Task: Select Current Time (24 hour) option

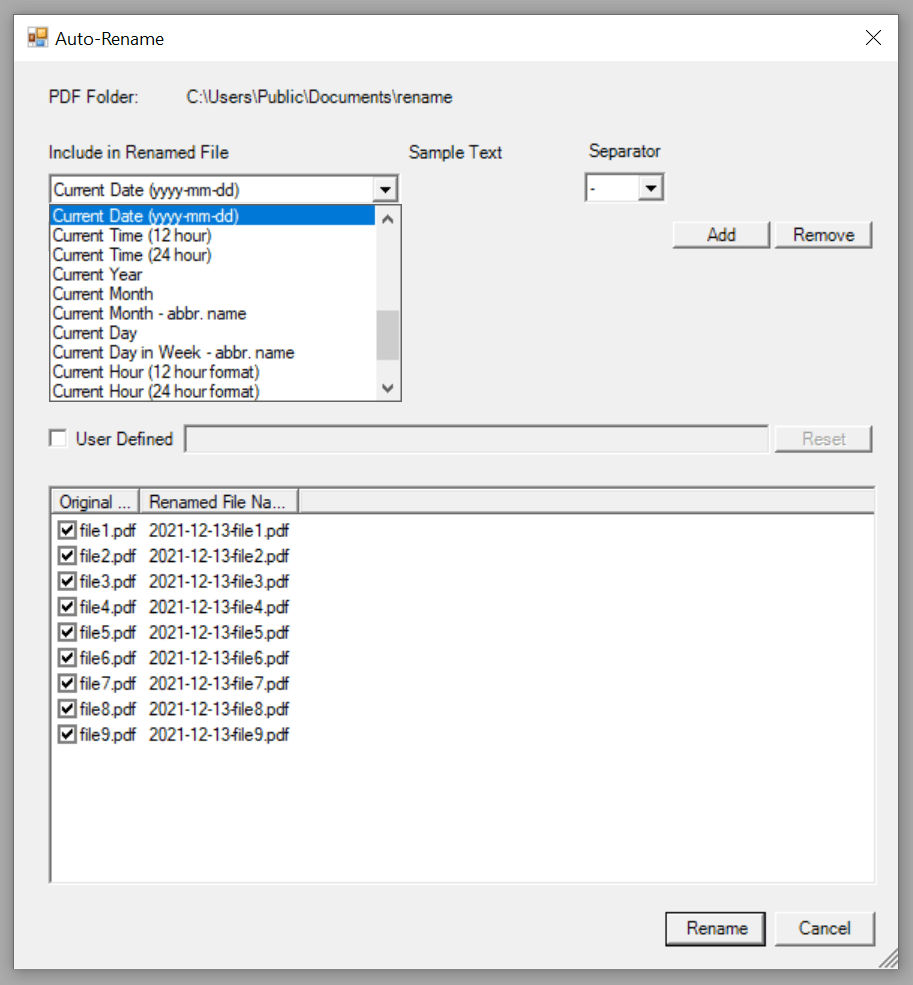Action: click(212, 255)
